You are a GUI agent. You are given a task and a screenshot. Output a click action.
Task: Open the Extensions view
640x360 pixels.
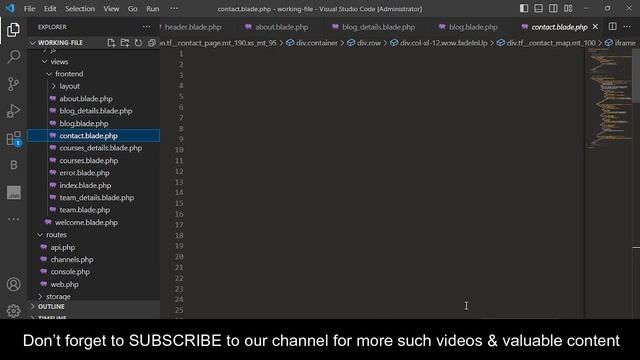[13, 138]
